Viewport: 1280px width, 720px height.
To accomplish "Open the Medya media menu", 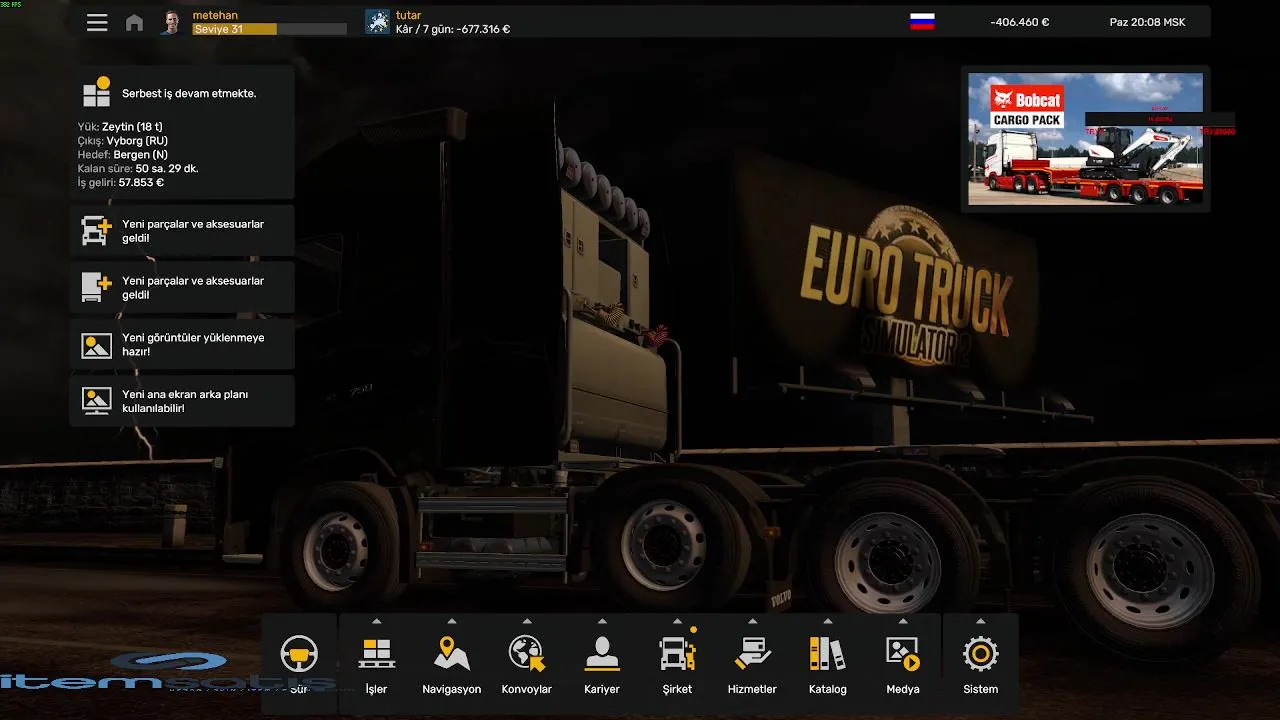I will (903, 664).
